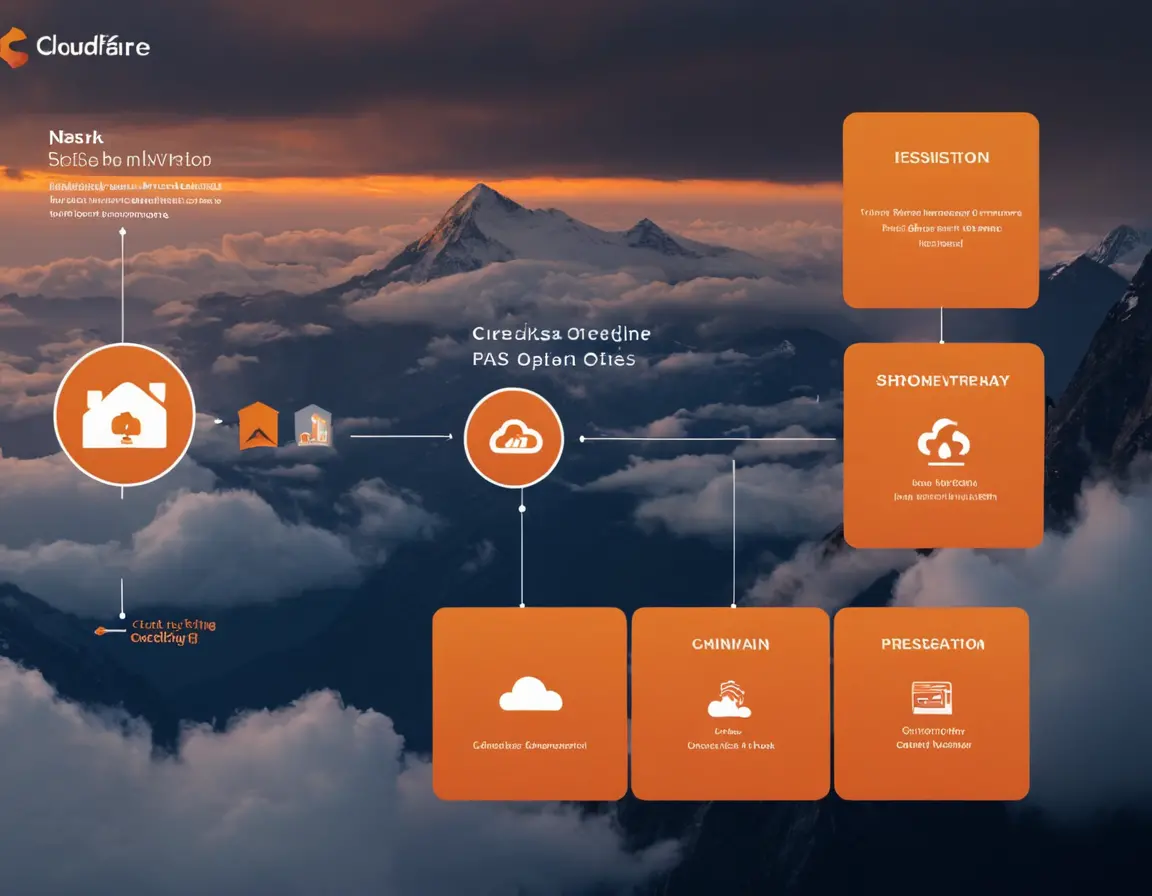The width and height of the screenshot is (1152, 896).
Task: Click browser window icon in PRESTEATION card
Action: (932, 697)
